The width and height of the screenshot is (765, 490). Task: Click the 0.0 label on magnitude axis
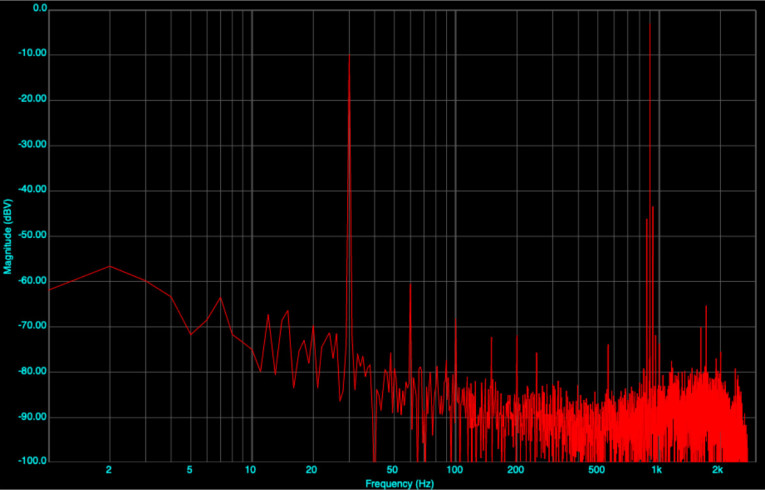[40, 8]
